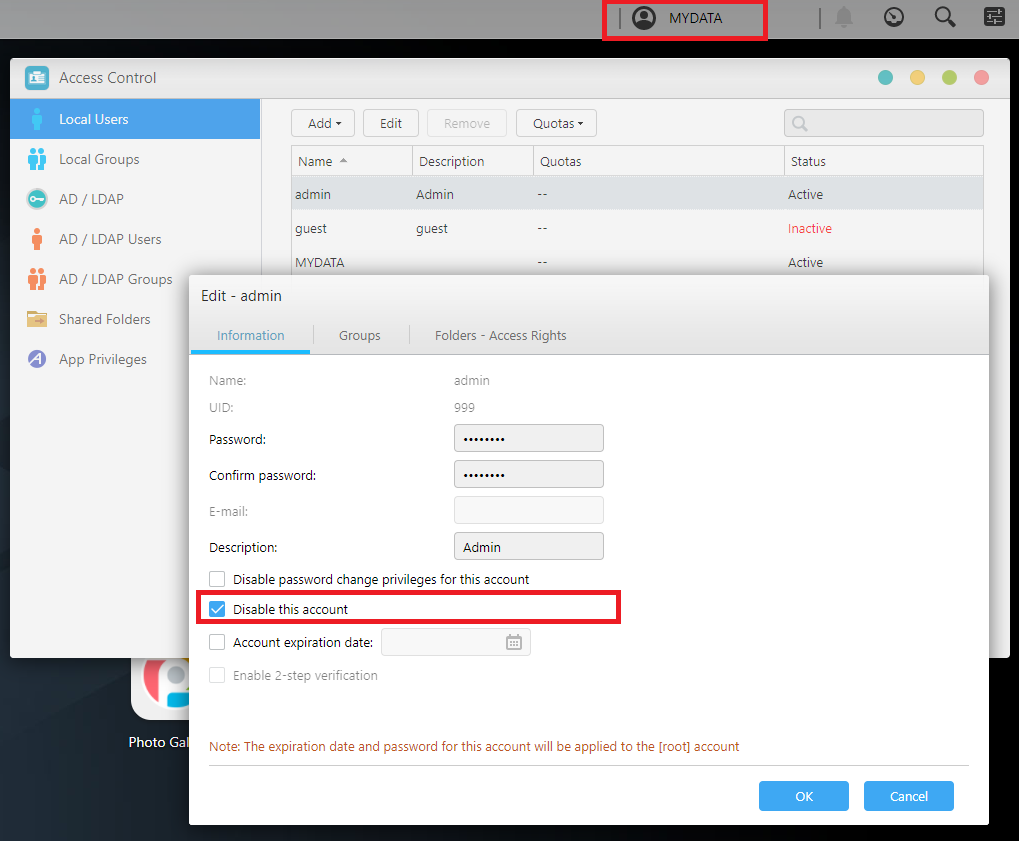Switch to the Groups tab

359,335
